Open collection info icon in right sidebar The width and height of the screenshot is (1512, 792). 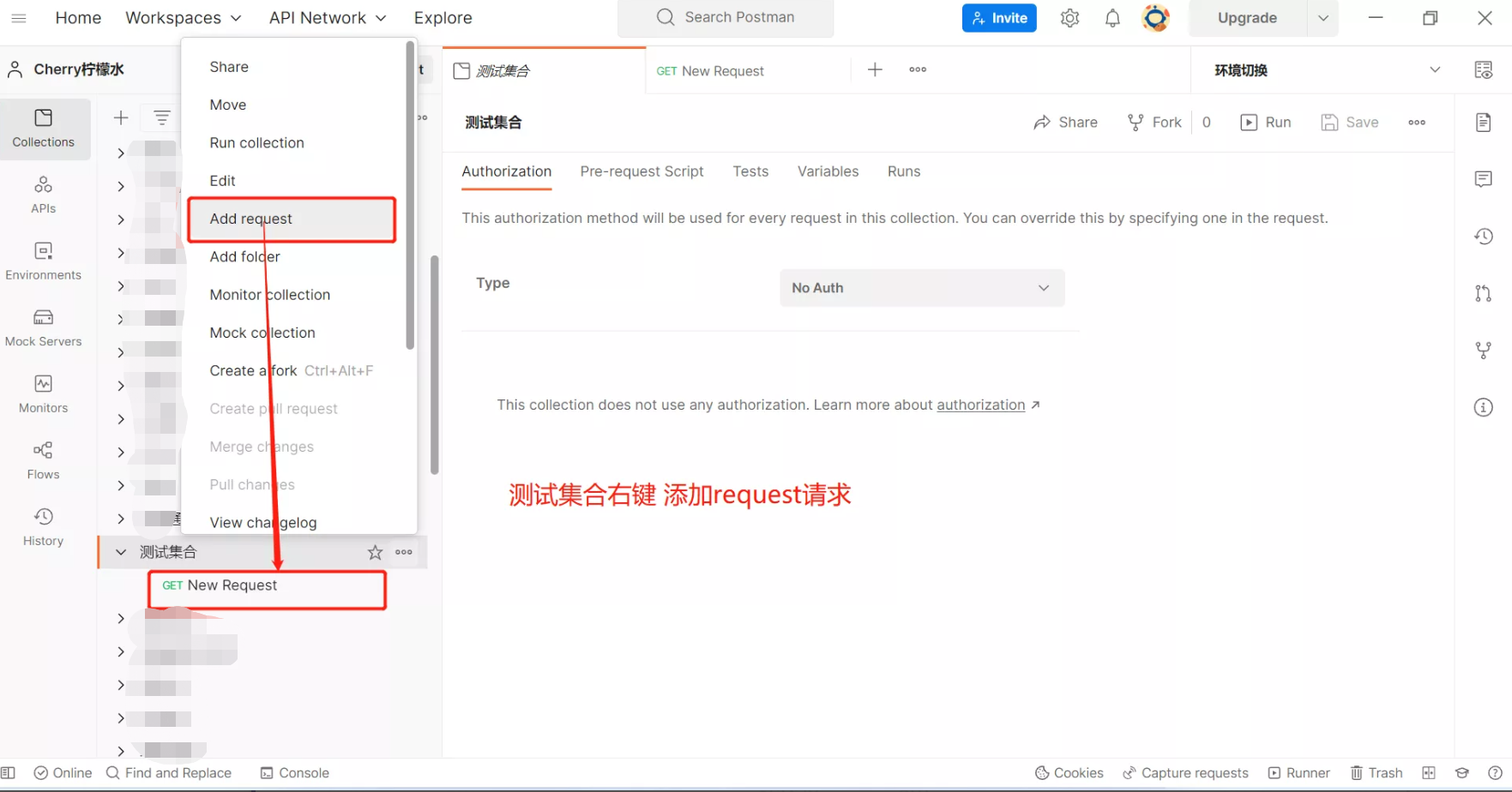pyautogui.click(x=1483, y=408)
